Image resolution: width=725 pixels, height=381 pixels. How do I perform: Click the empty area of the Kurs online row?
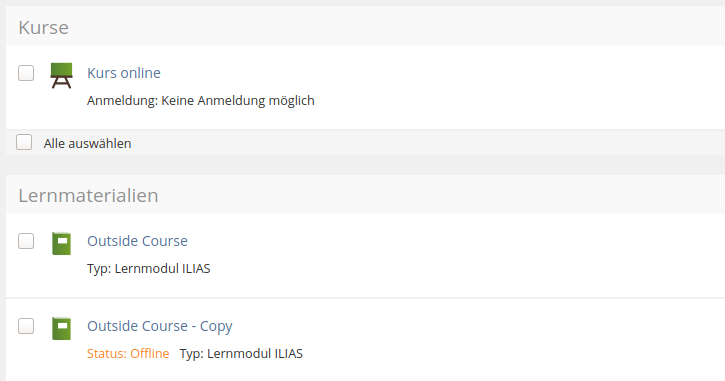(x=509, y=87)
